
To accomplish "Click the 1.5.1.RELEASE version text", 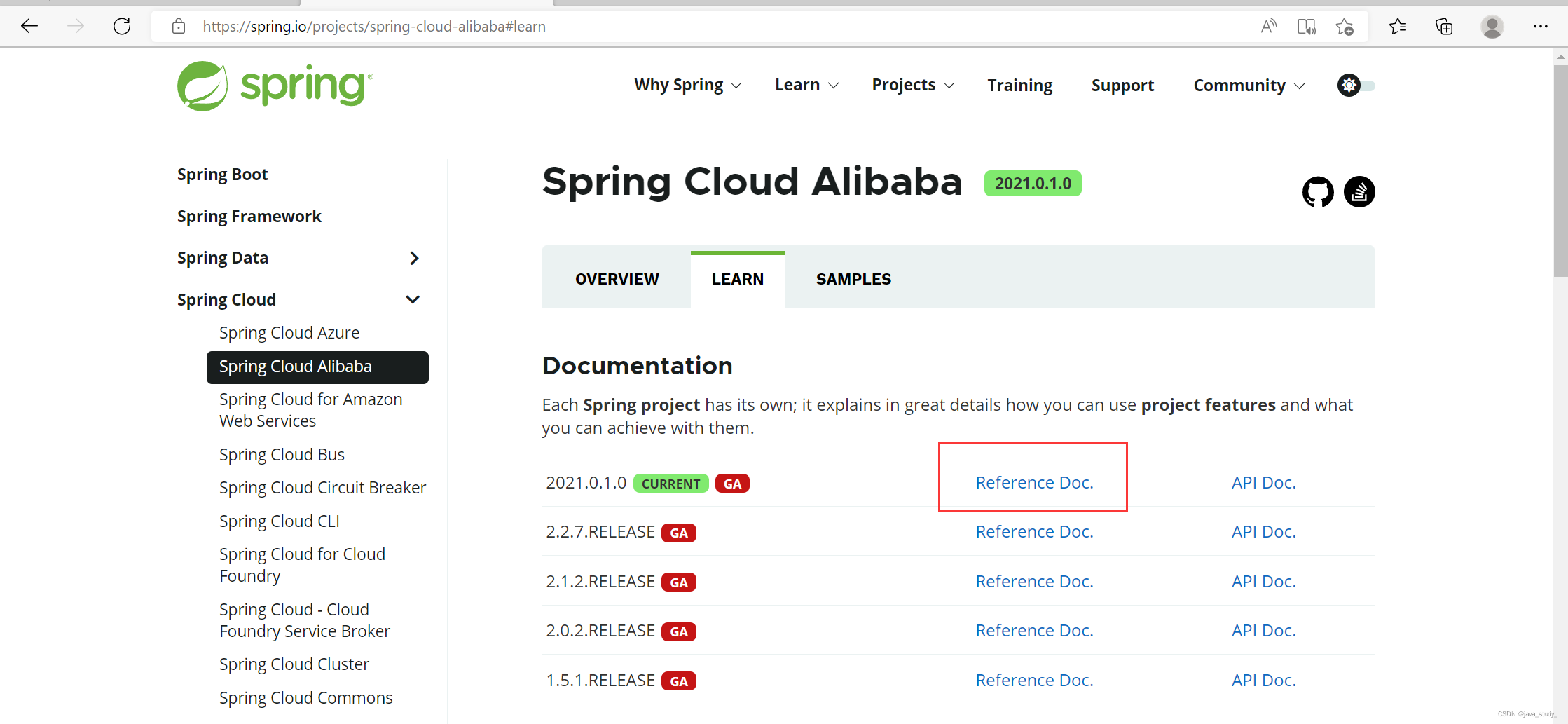I will click(x=600, y=681).
